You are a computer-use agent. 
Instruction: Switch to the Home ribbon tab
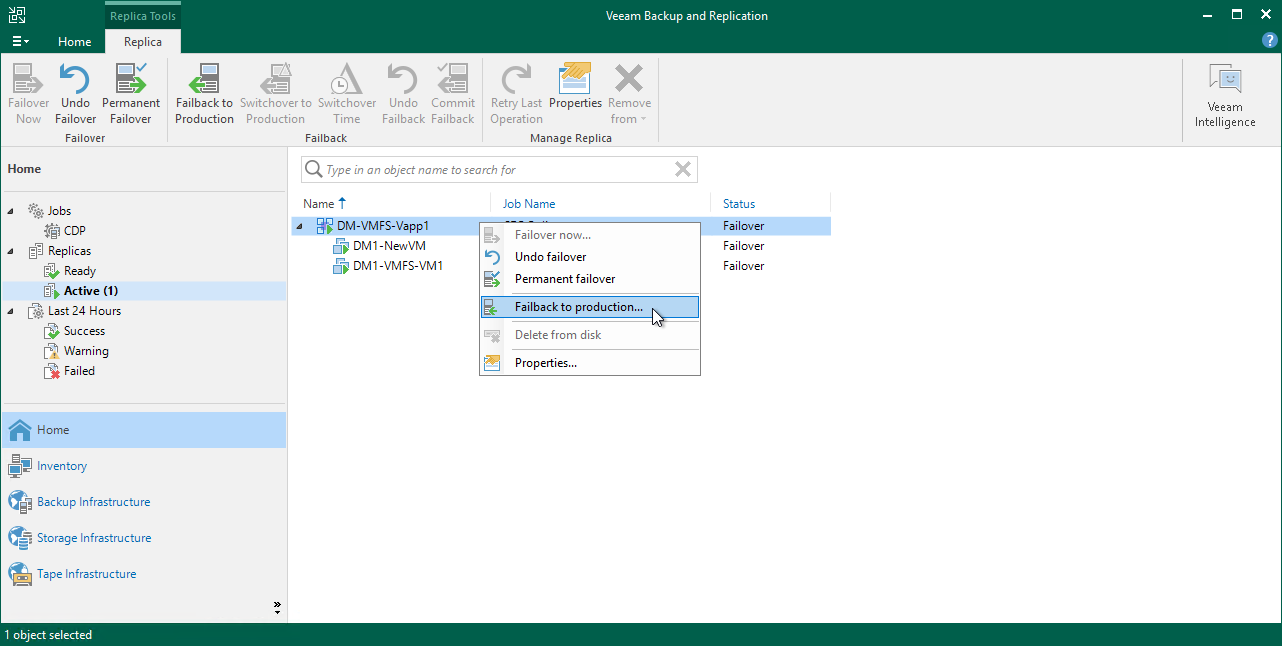pyautogui.click(x=75, y=42)
